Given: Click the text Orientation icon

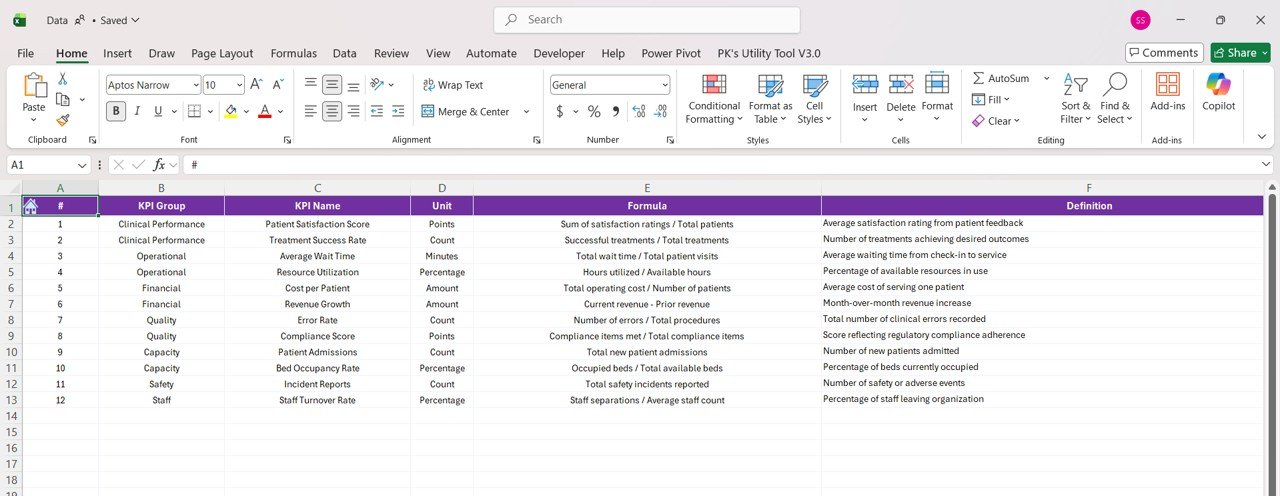Looking at the screenshot, I should pyautogui.click(x=378, y=85).
